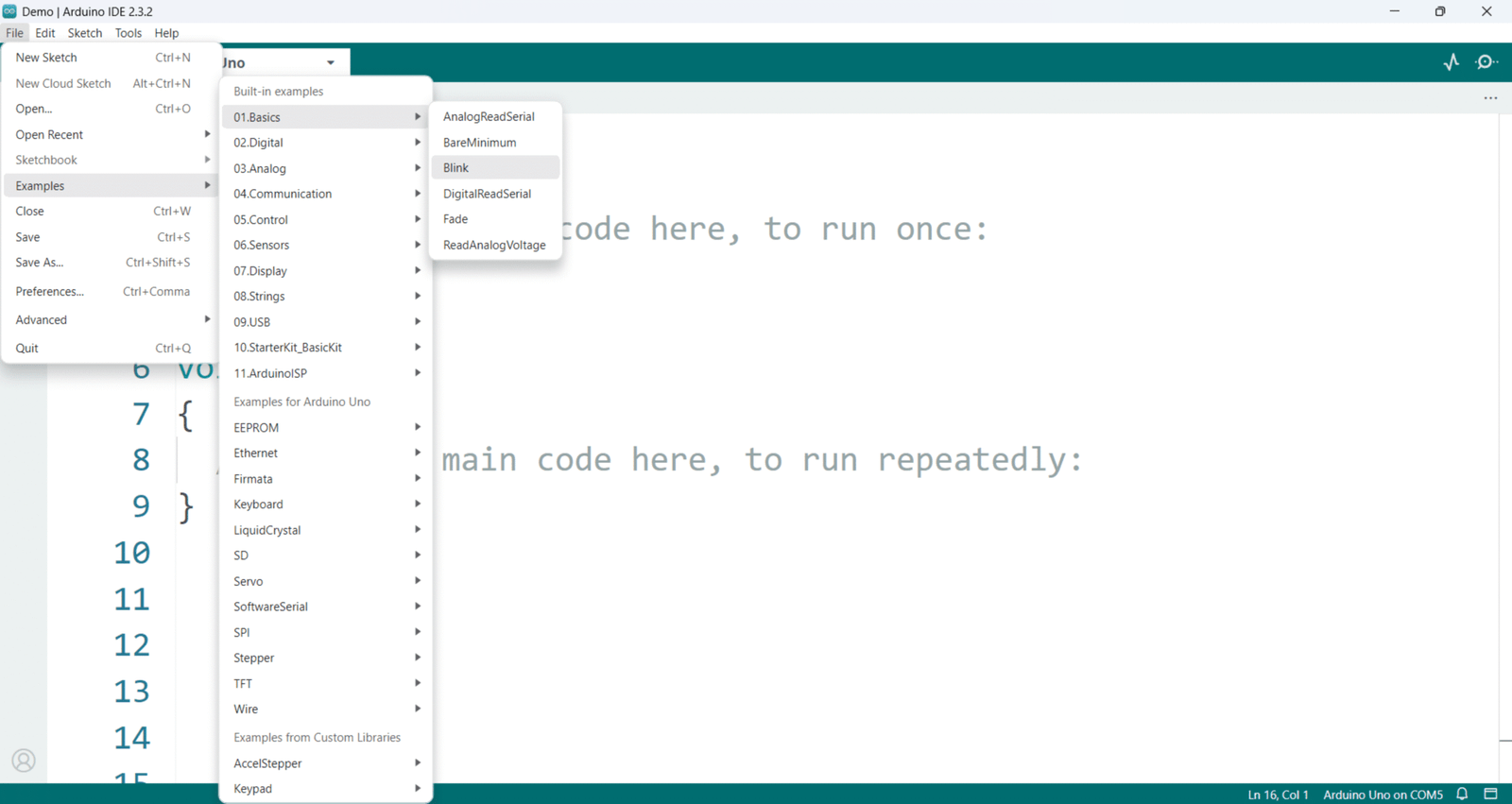Click the 01.Basics examples entry
The image size is (1512, 804).
coord(326,117)
